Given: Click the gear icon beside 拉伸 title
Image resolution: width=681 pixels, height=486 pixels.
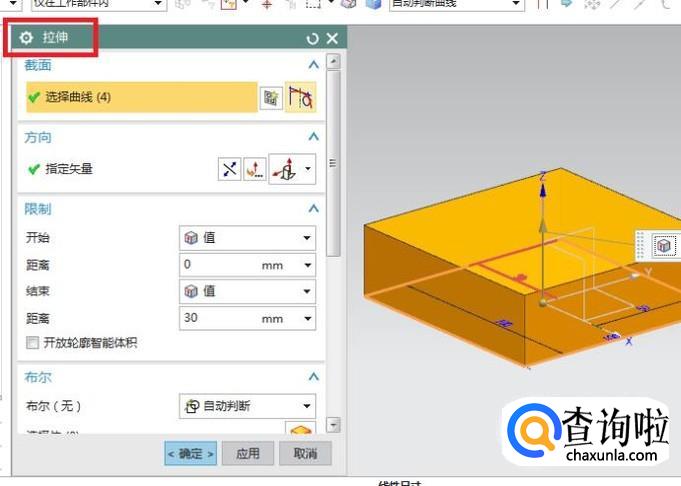Looking at the screenshot, I should 27,39.
